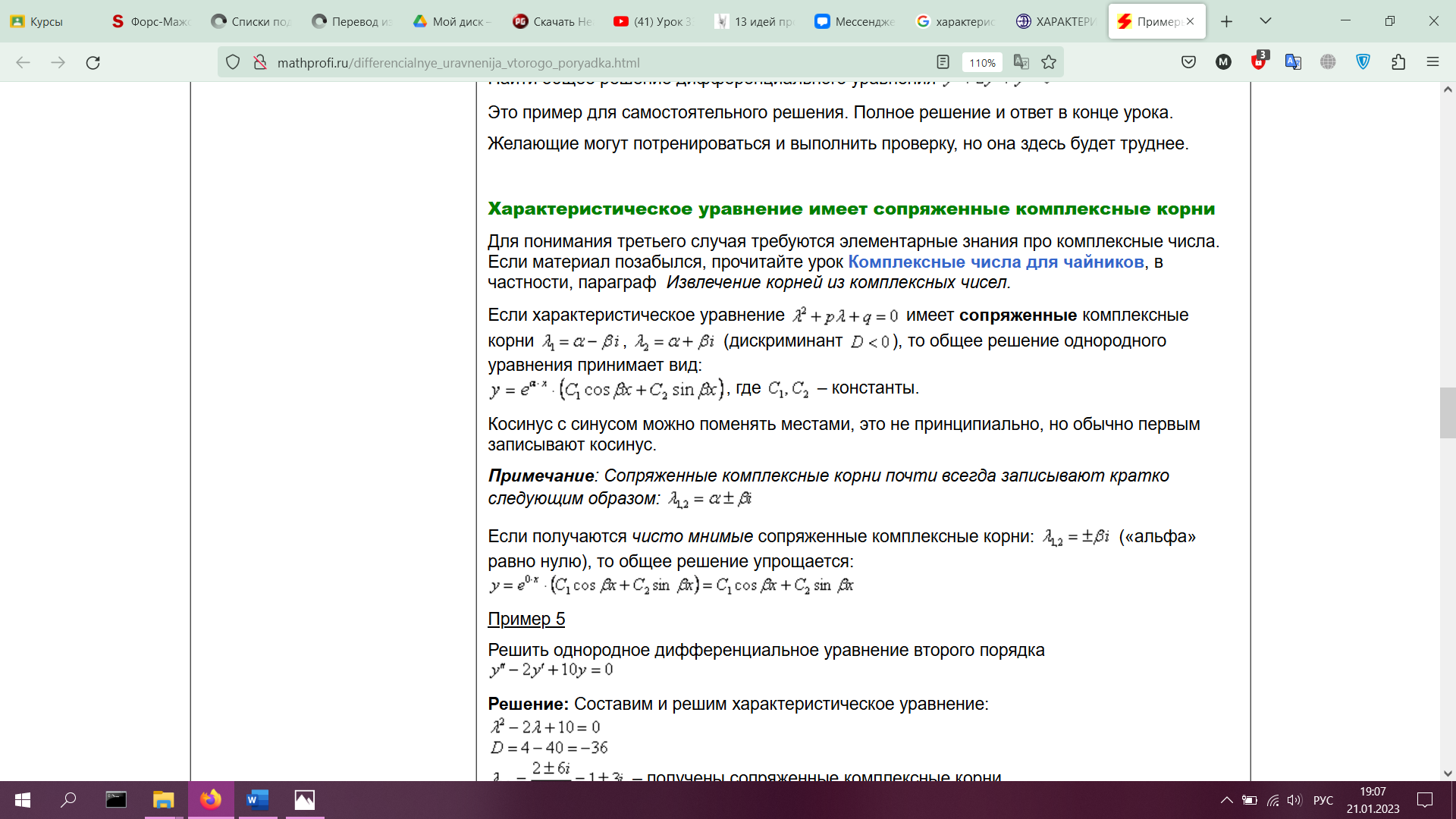Reload the current page
1456x819 pixels.
click(x=93, y=62)
